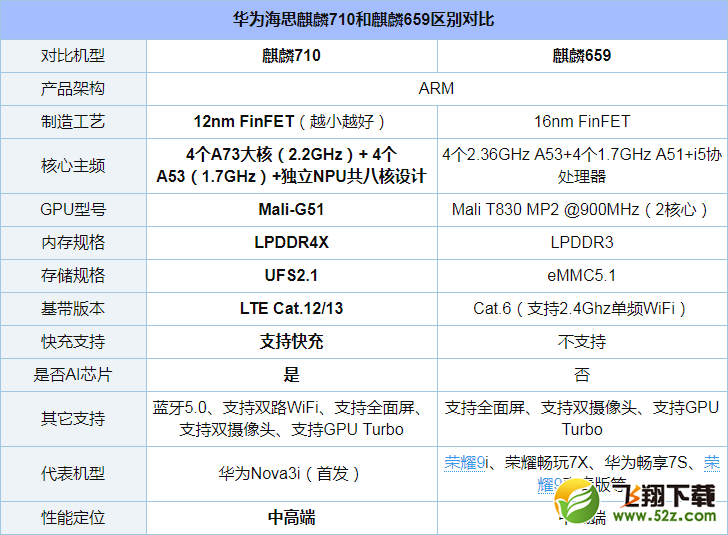Click the 4个2.36GHz A53 description cell
This screenshot has height=535, width=728.
coord(582,166)
